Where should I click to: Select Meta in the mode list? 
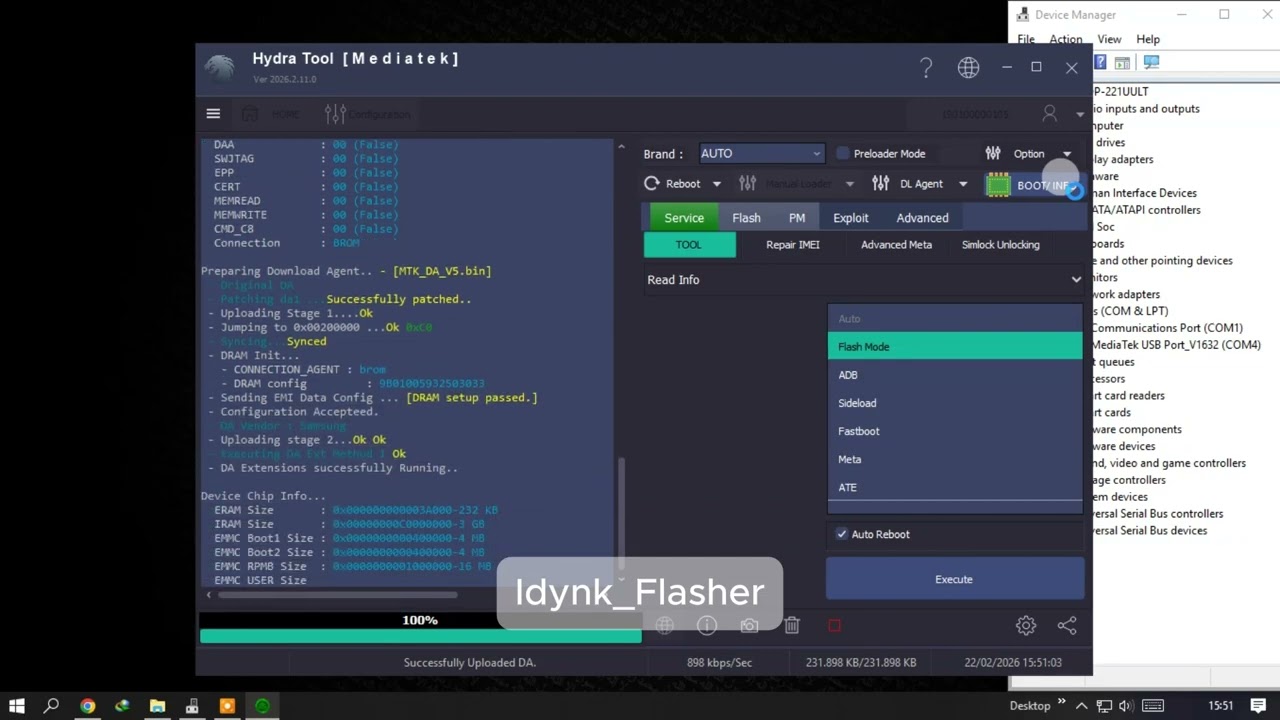[x=955, y=459]
